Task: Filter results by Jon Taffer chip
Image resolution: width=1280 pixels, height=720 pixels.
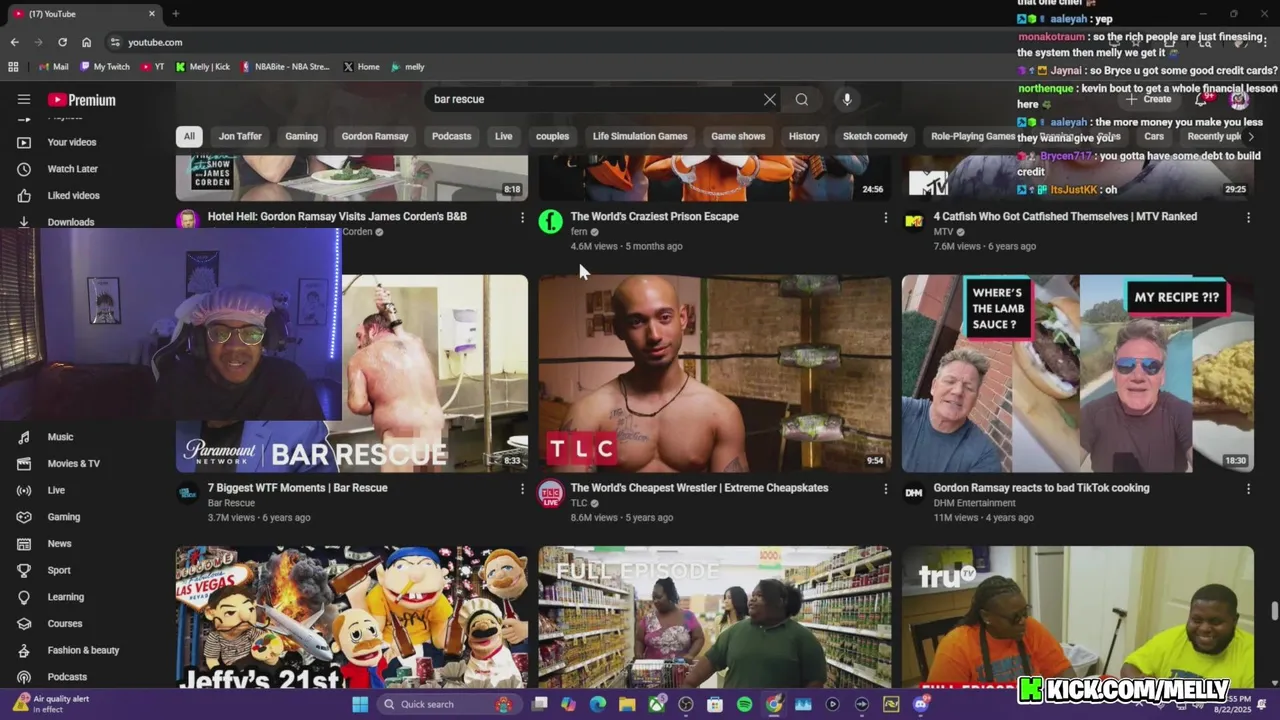Action: click(240, 136)
